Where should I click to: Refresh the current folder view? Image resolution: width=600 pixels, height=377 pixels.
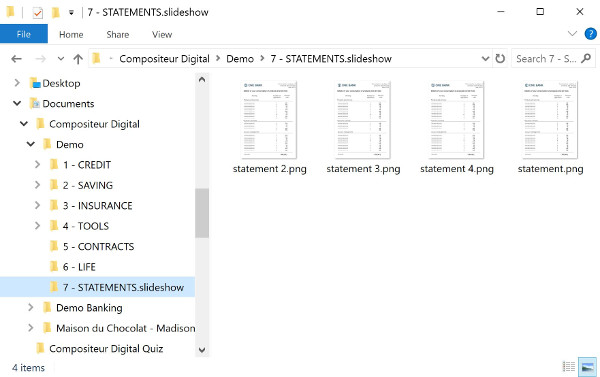pos(500,59)
